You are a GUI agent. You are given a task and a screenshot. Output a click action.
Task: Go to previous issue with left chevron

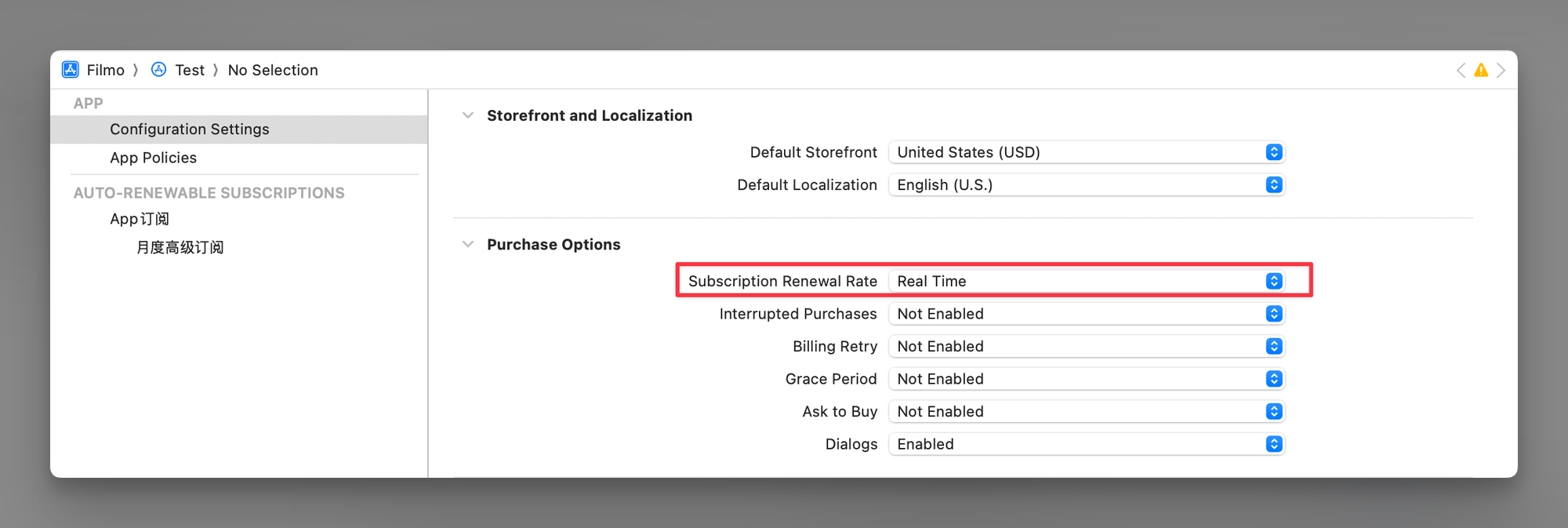(1461, 71)
